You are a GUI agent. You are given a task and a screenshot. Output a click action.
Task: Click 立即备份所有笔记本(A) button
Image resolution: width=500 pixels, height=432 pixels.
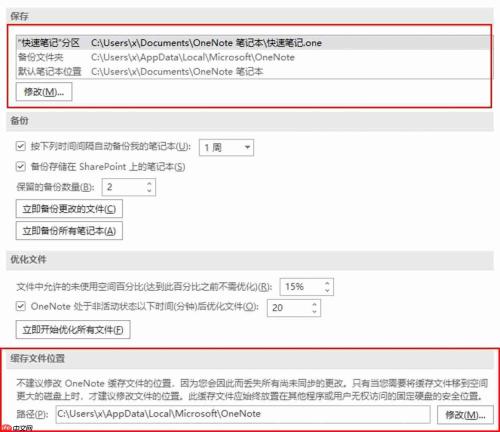(69, 231)
